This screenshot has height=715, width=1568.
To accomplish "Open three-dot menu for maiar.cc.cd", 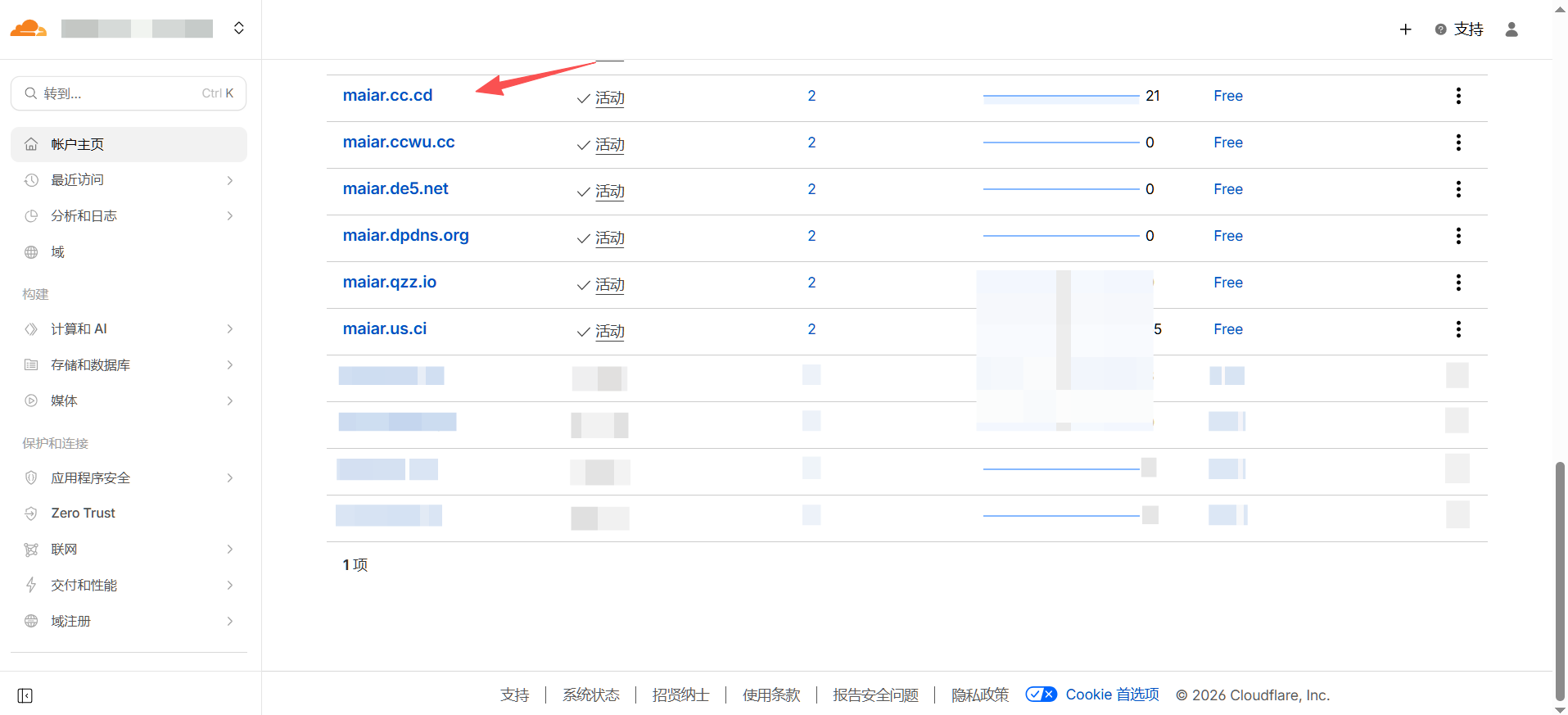I will [x=1457, y=96].
